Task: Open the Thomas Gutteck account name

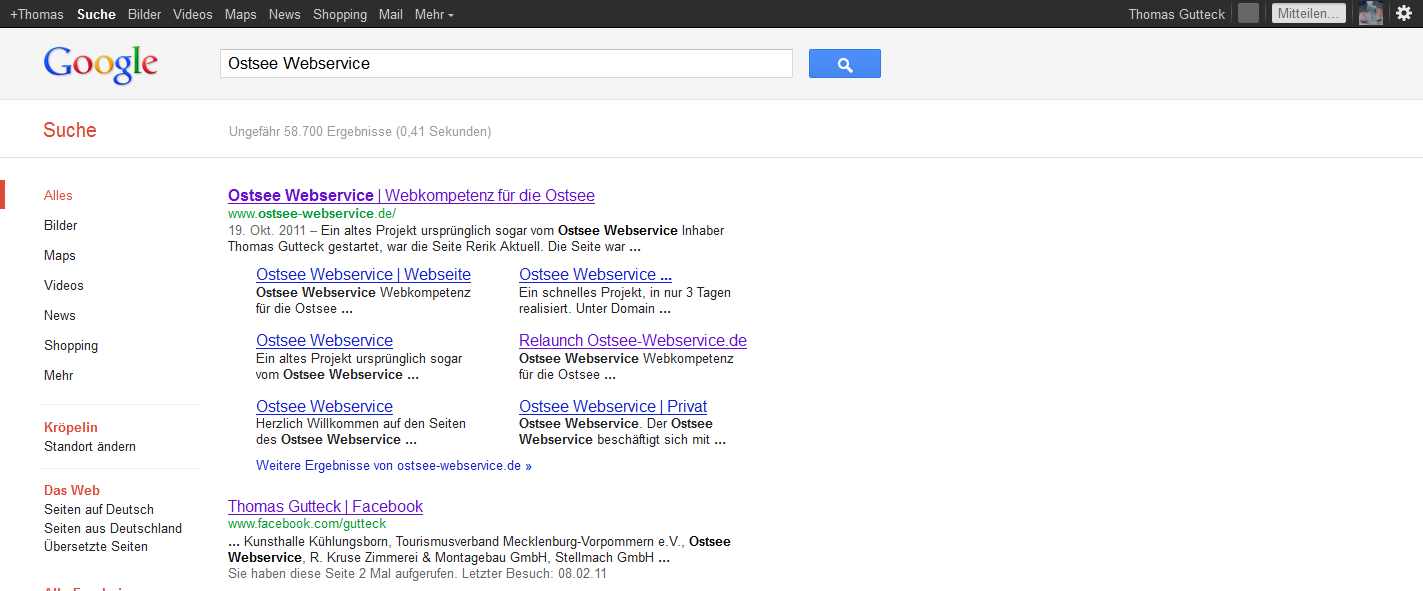Action: pyautogui.click(x=1176, y=14)
